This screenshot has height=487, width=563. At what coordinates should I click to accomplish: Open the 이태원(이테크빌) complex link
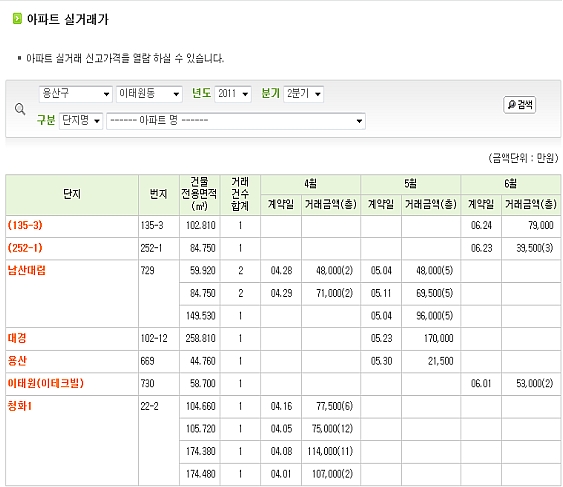[46, 384]
